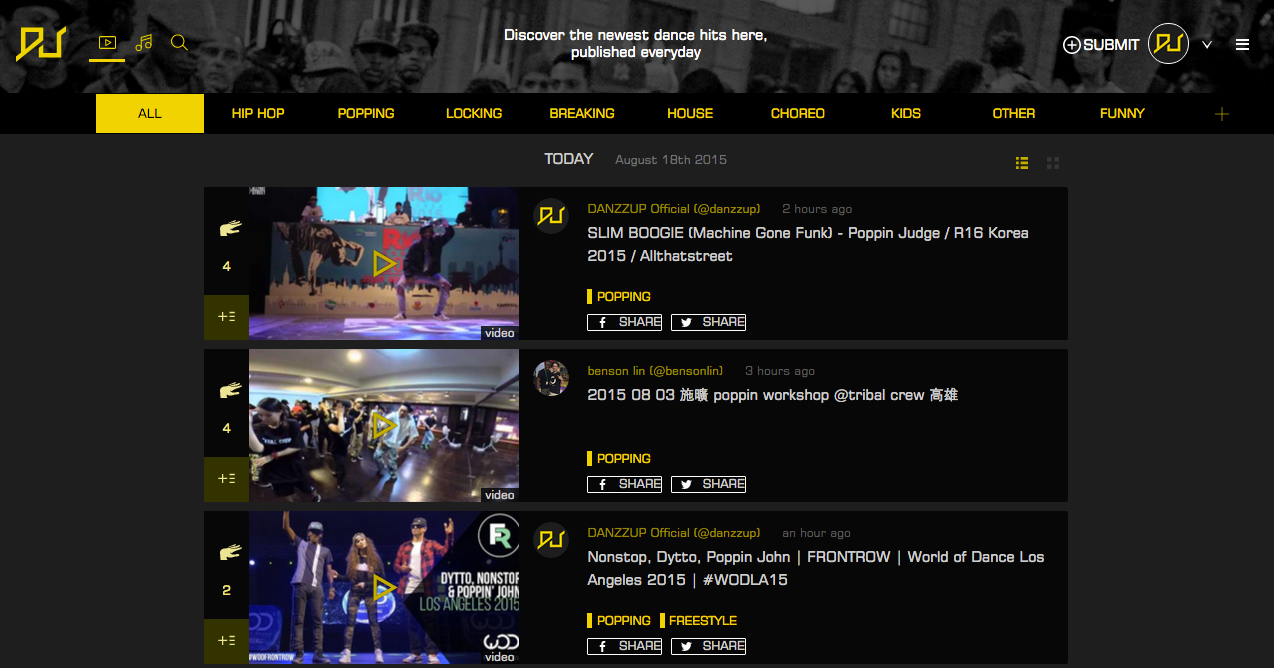Select the ALL category tab
Image resolution: width=1274 pixels, height=668 pixels.
pos(150,113)
